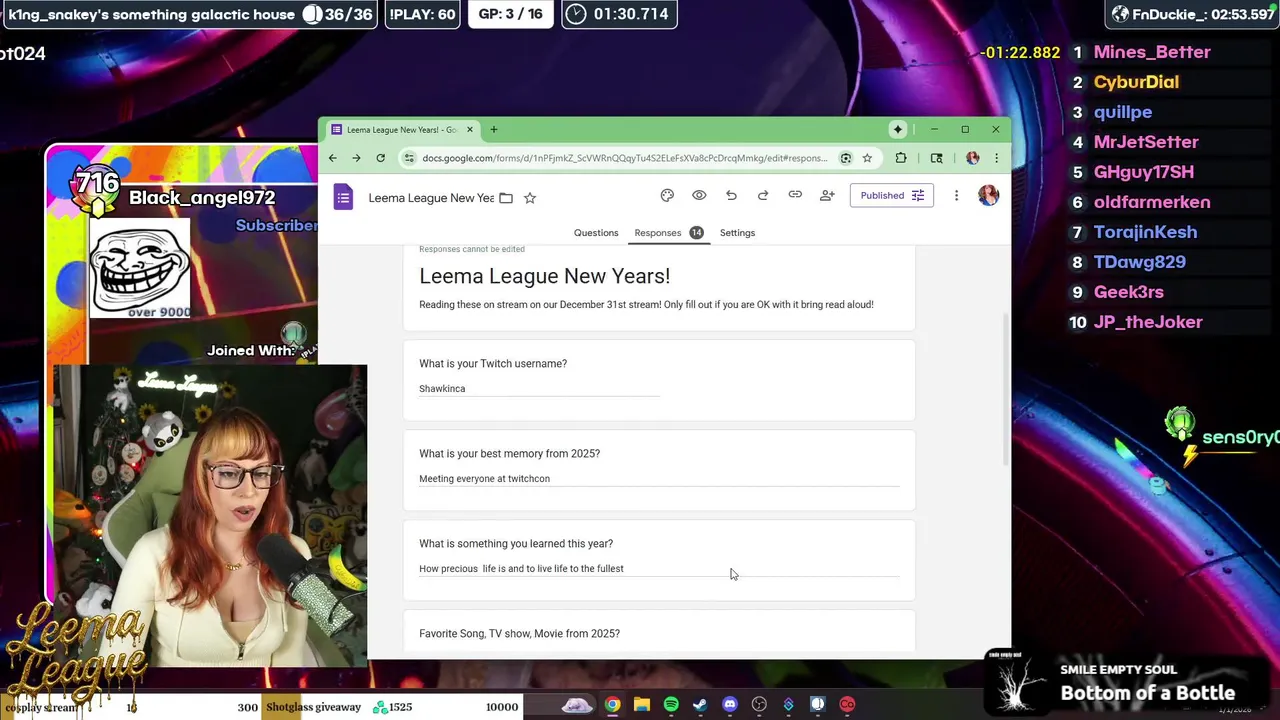Image resolution: width=1280 pixels, height=720 pixels.
Task: Click the answer Meeting everyone at twitchcon
Action: (x=484, y=478)
